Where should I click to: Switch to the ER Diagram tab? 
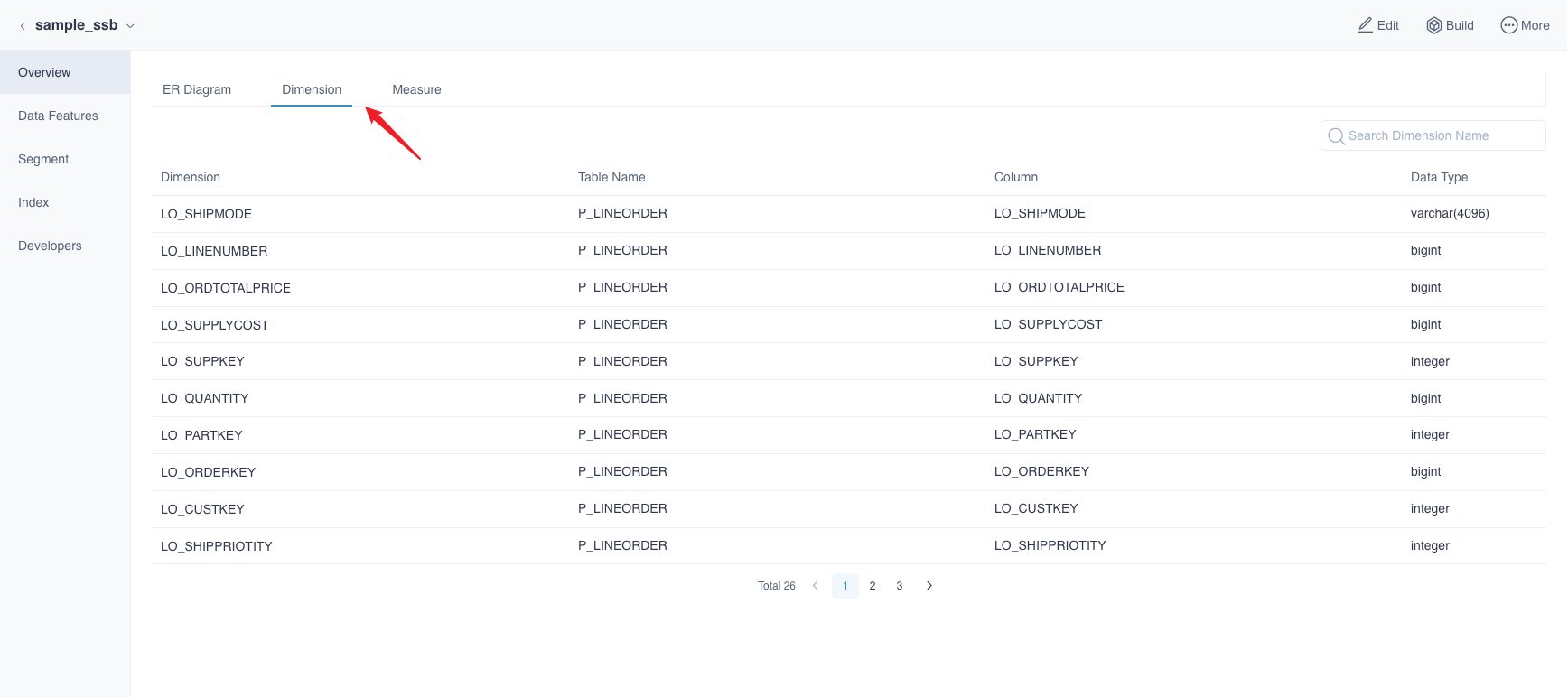[197, 89]
